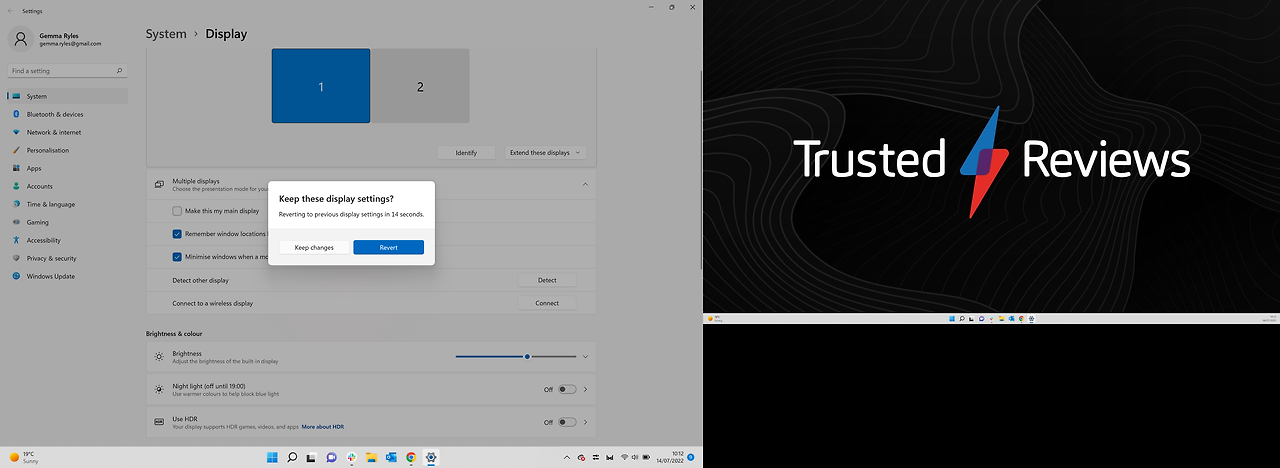Click the Privacy & security shield icon
This screenshot has width=1280, height=468.
point(17,258)
